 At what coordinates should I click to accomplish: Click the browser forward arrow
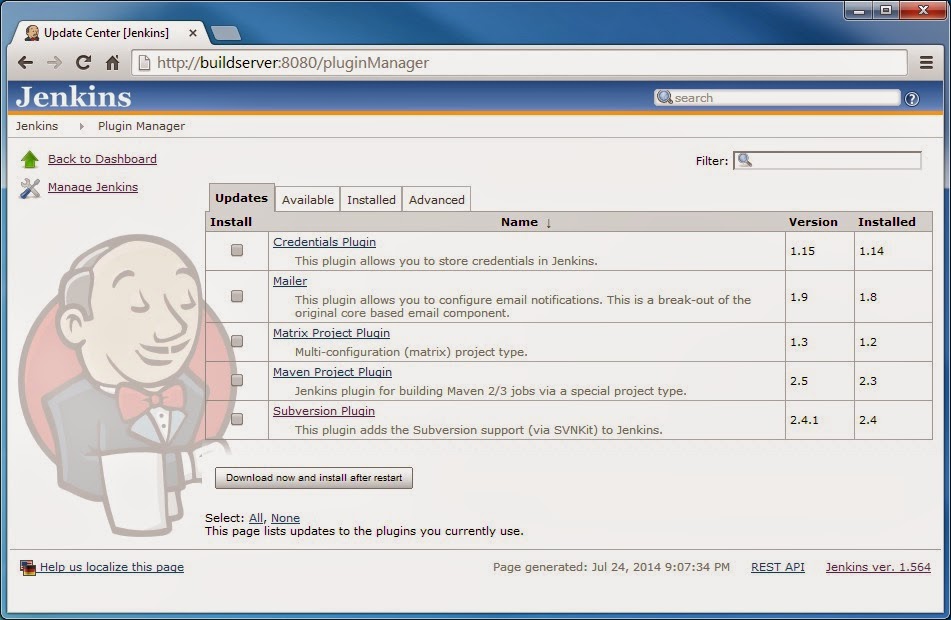pos(55,62)
